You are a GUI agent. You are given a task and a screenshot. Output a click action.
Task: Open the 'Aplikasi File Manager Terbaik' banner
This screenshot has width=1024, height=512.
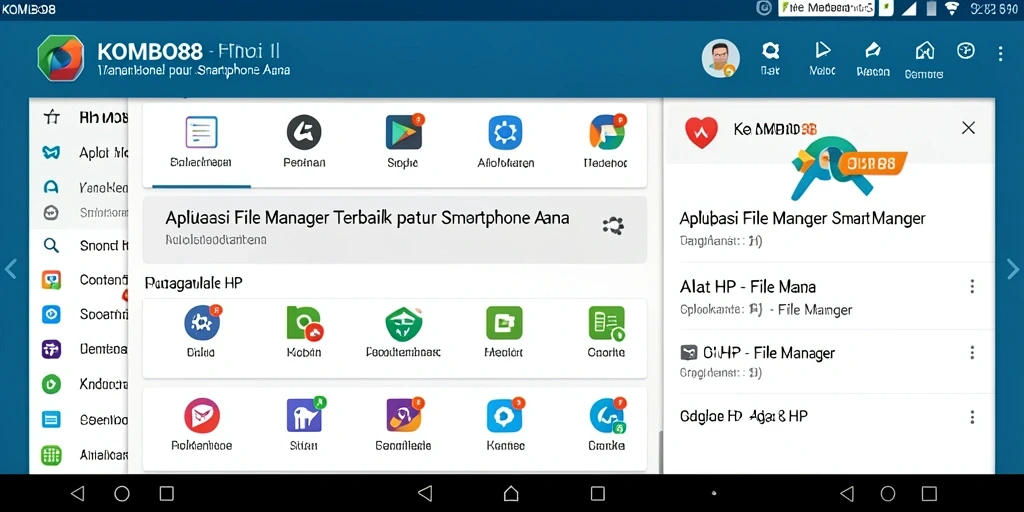click(394, 229)
